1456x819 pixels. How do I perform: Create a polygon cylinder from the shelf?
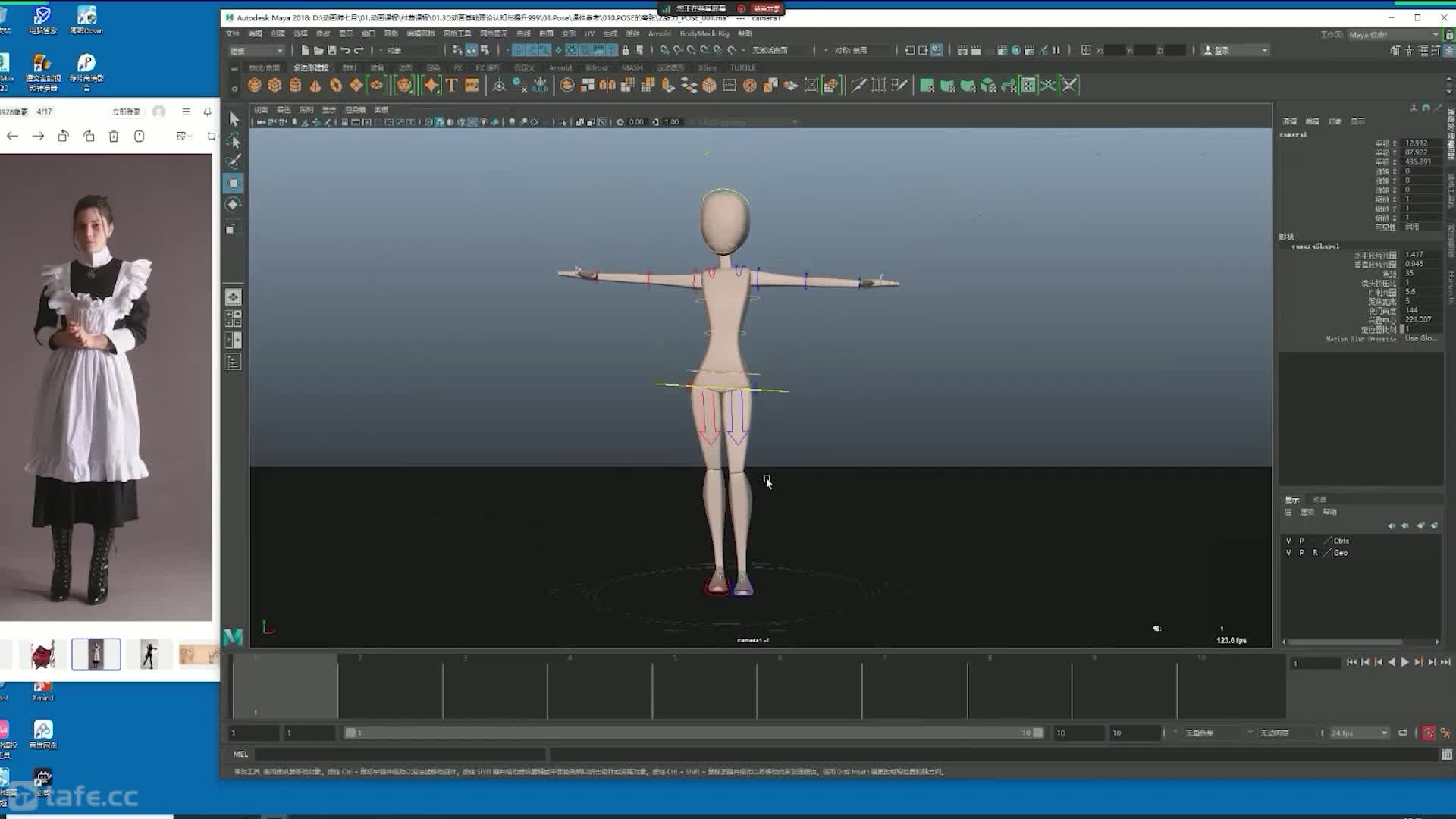295,85
